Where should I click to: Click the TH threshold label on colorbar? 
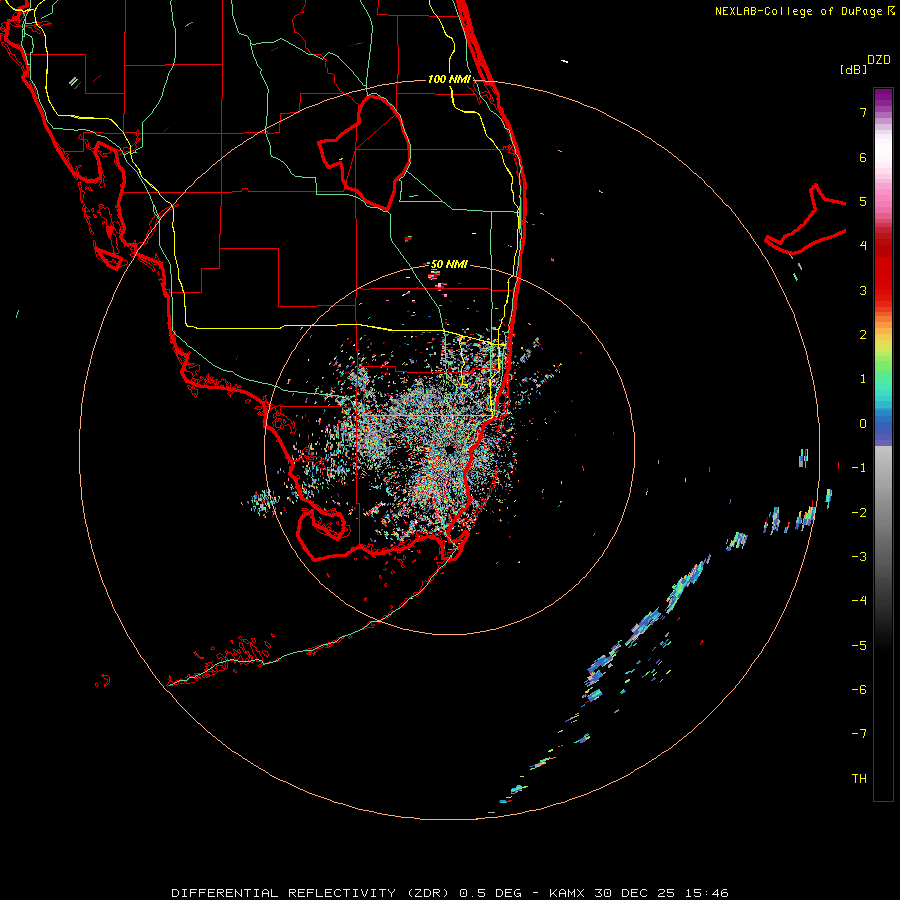point(859,778)
